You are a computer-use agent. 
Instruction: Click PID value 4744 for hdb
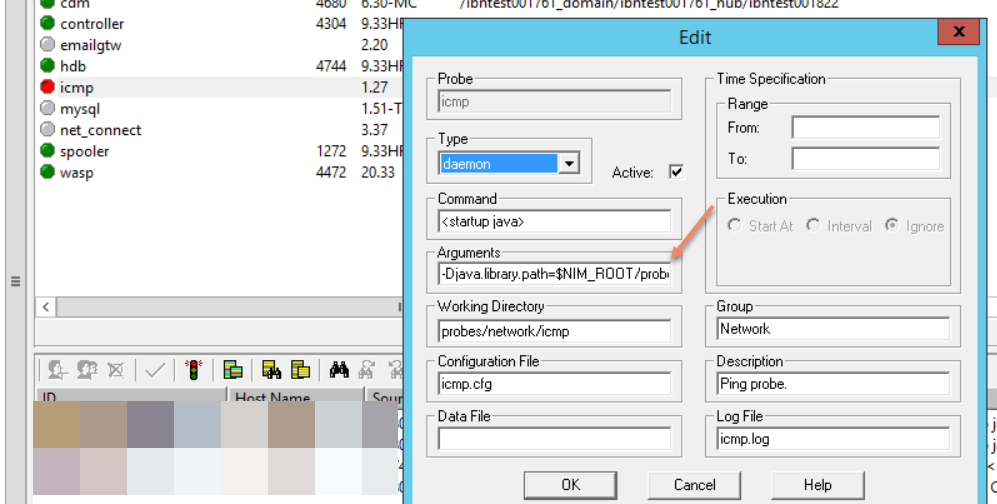click(x=331, y=65)
